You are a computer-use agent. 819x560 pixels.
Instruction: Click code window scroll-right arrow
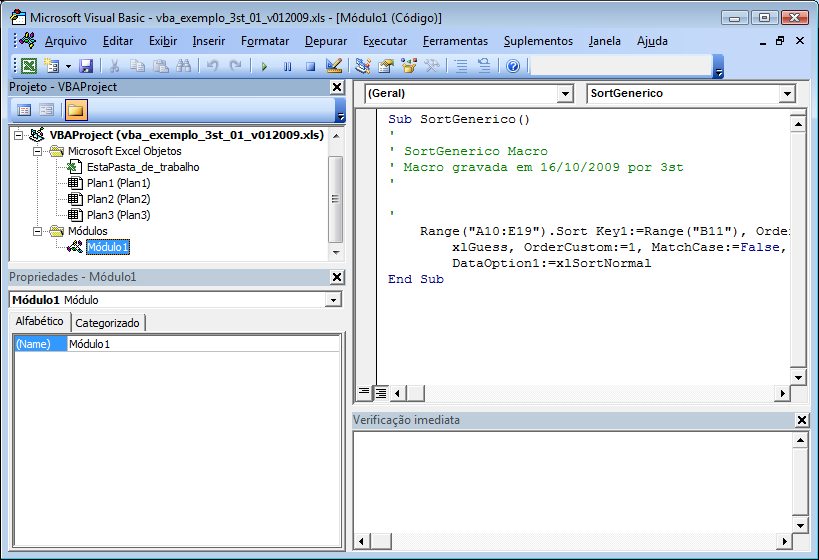click(782, 393)
